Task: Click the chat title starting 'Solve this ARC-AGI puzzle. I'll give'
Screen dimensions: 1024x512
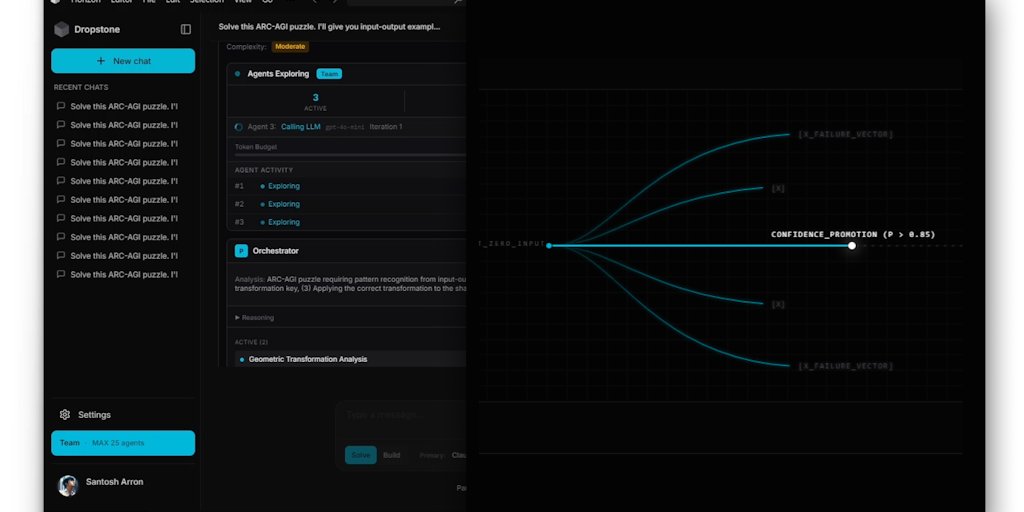Action: (x=329, y=27)
